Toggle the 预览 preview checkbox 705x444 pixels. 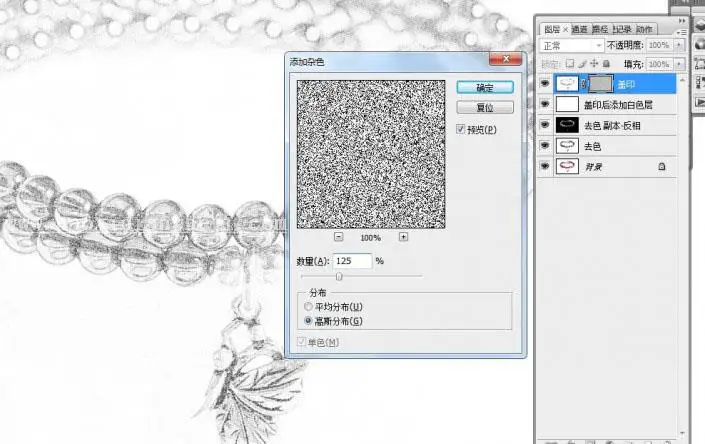click(460, 129)
